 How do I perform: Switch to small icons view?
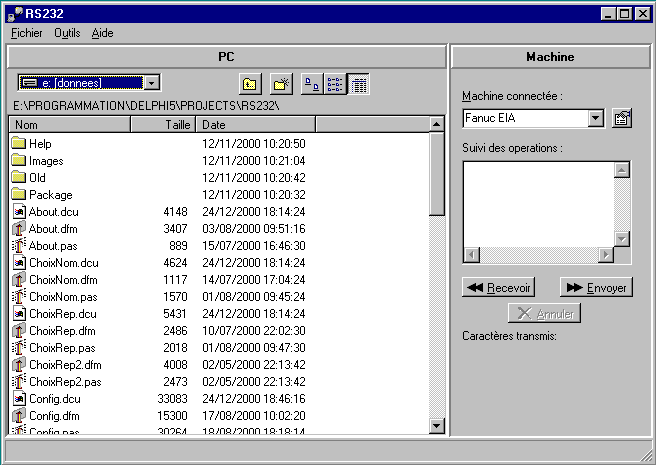point(311,84)
